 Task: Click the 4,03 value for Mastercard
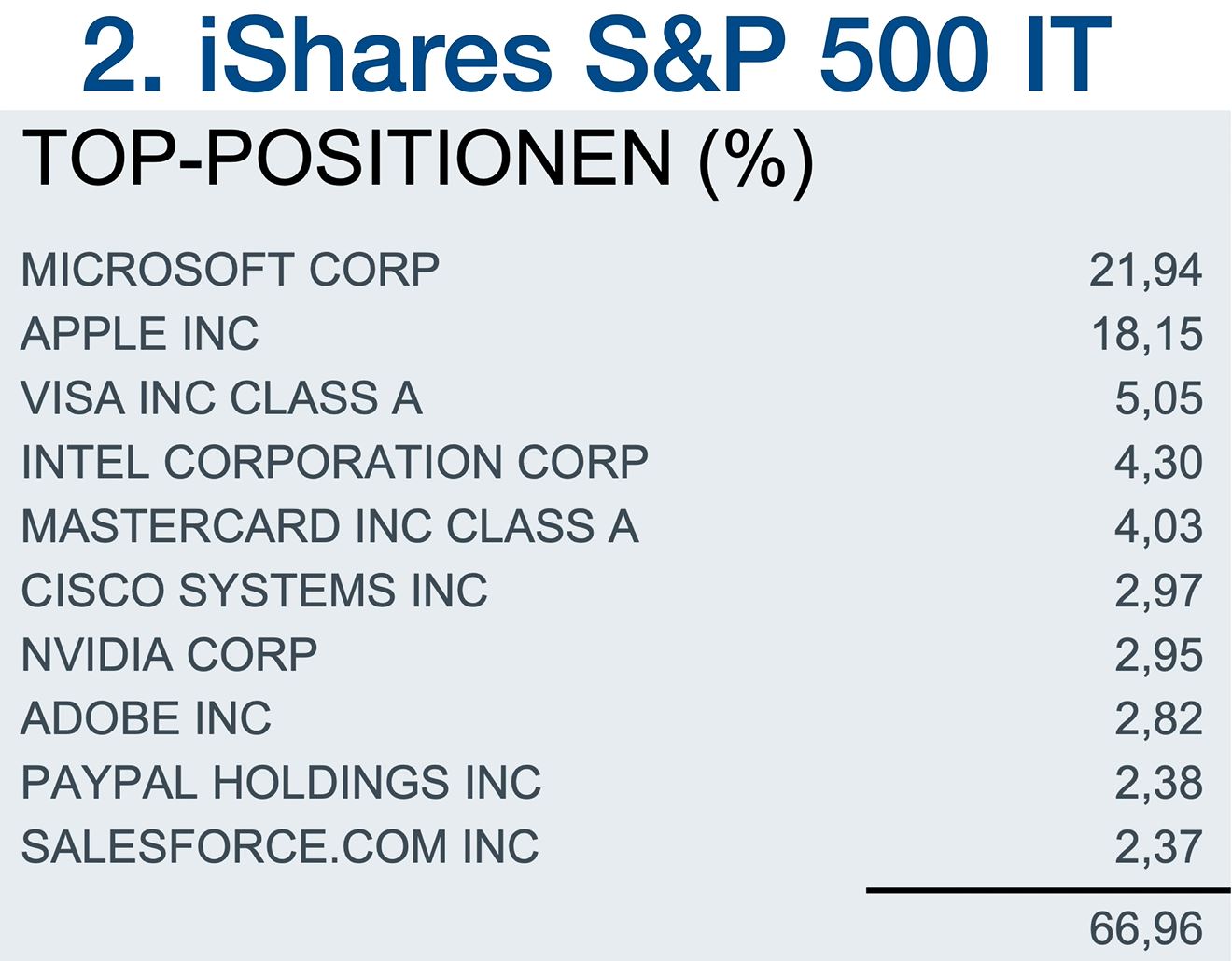click(1158, 526)
